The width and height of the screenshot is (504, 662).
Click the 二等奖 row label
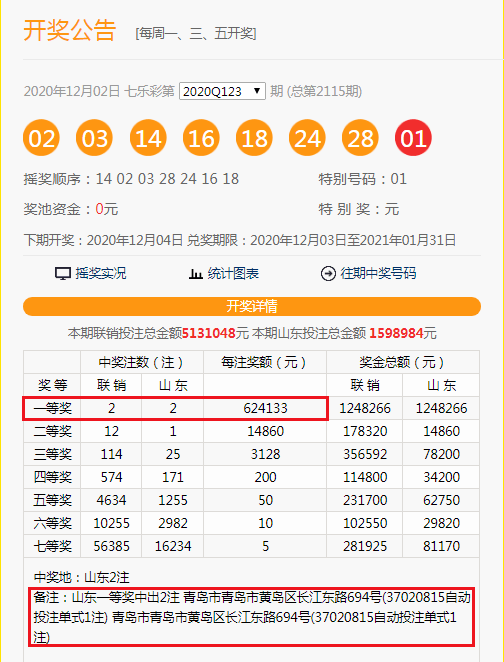pyautogui.click(x=52, y=431)
